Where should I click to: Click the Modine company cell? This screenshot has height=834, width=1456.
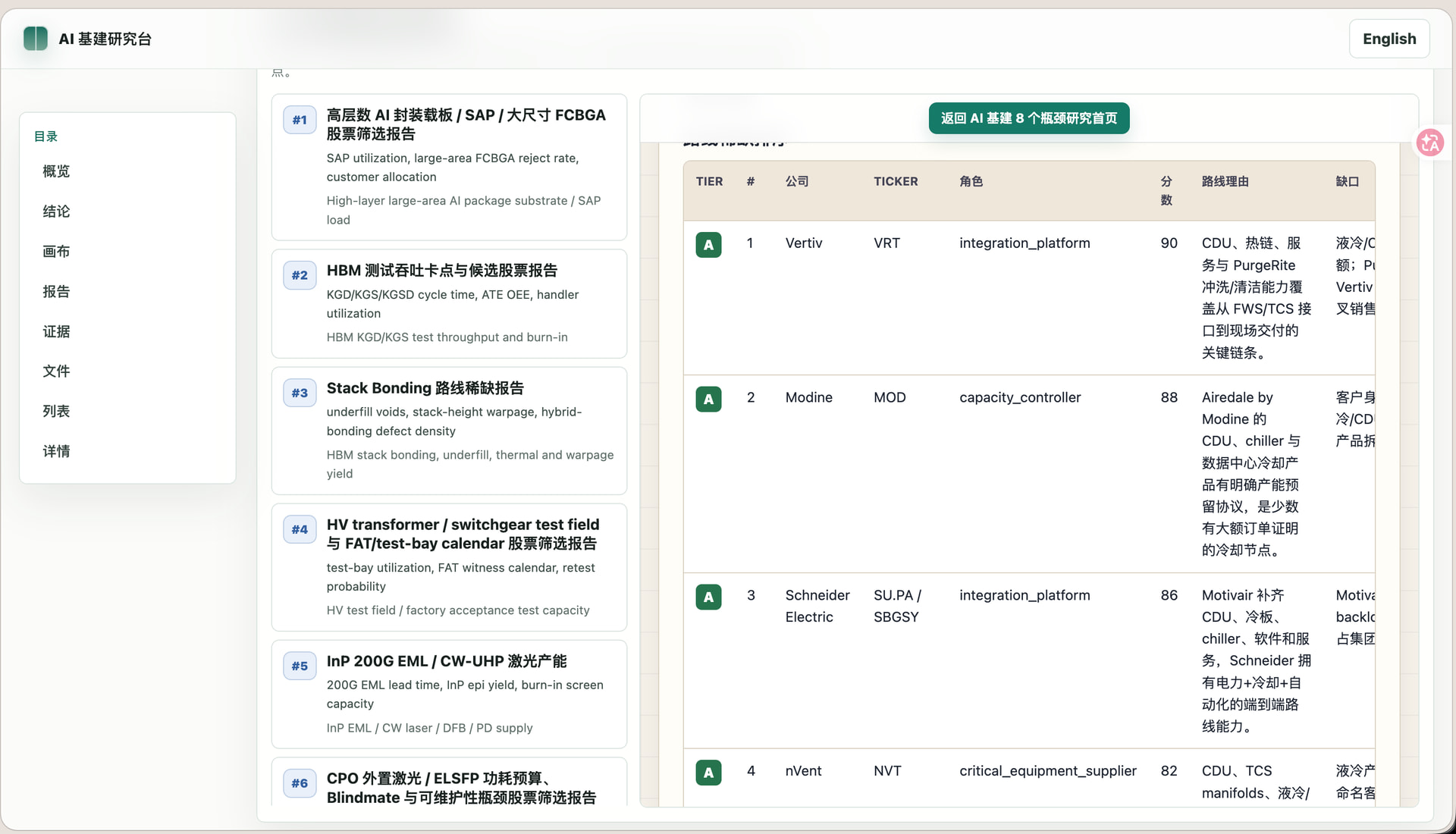click(808, 398)
